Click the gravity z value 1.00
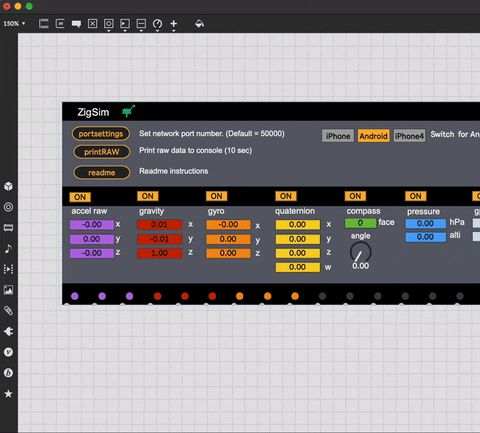Viewport: 480px width, 433px height. [x=160, y=253]
